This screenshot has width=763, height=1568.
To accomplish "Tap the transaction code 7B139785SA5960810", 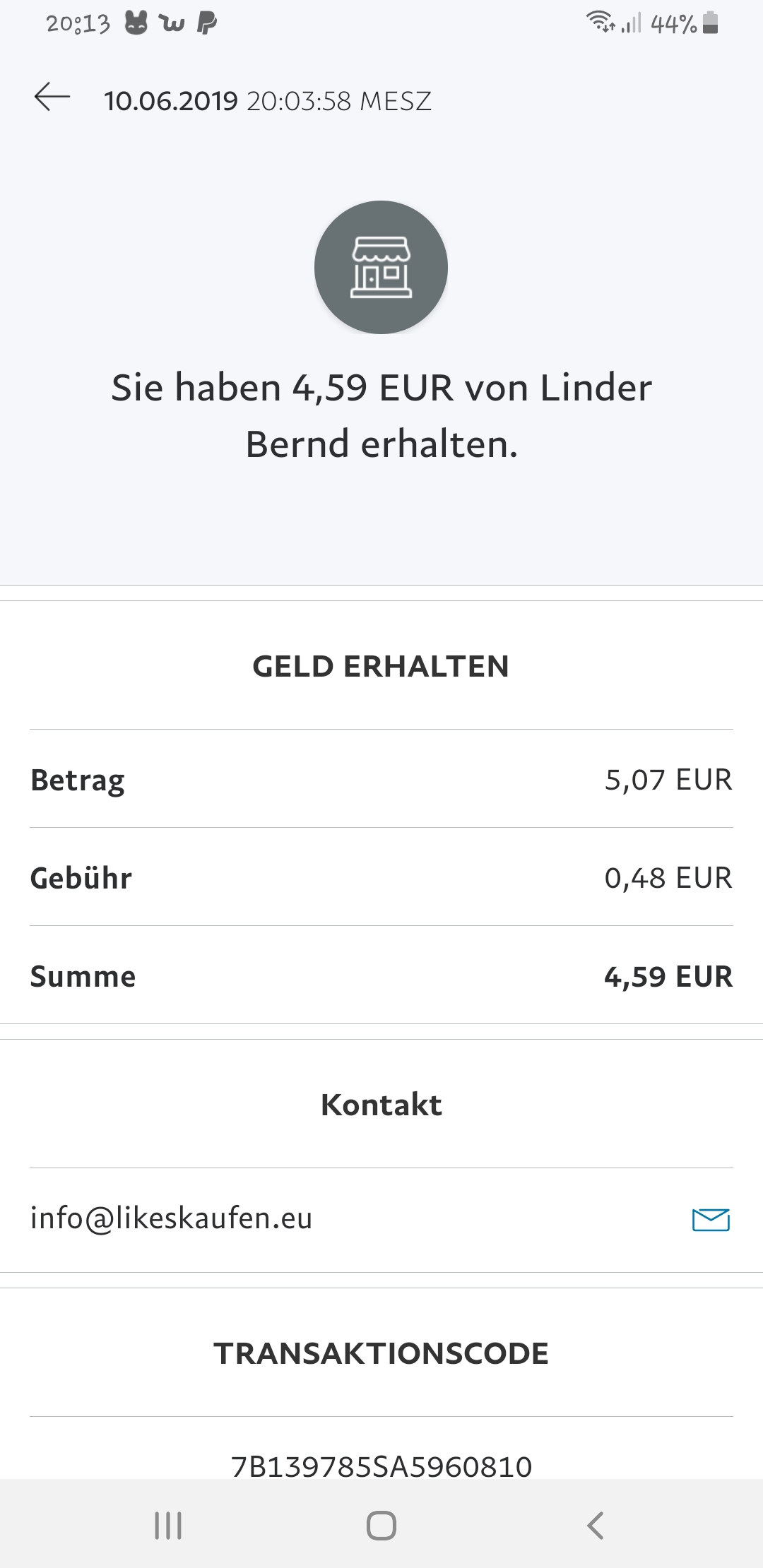I will (381, 1466).
